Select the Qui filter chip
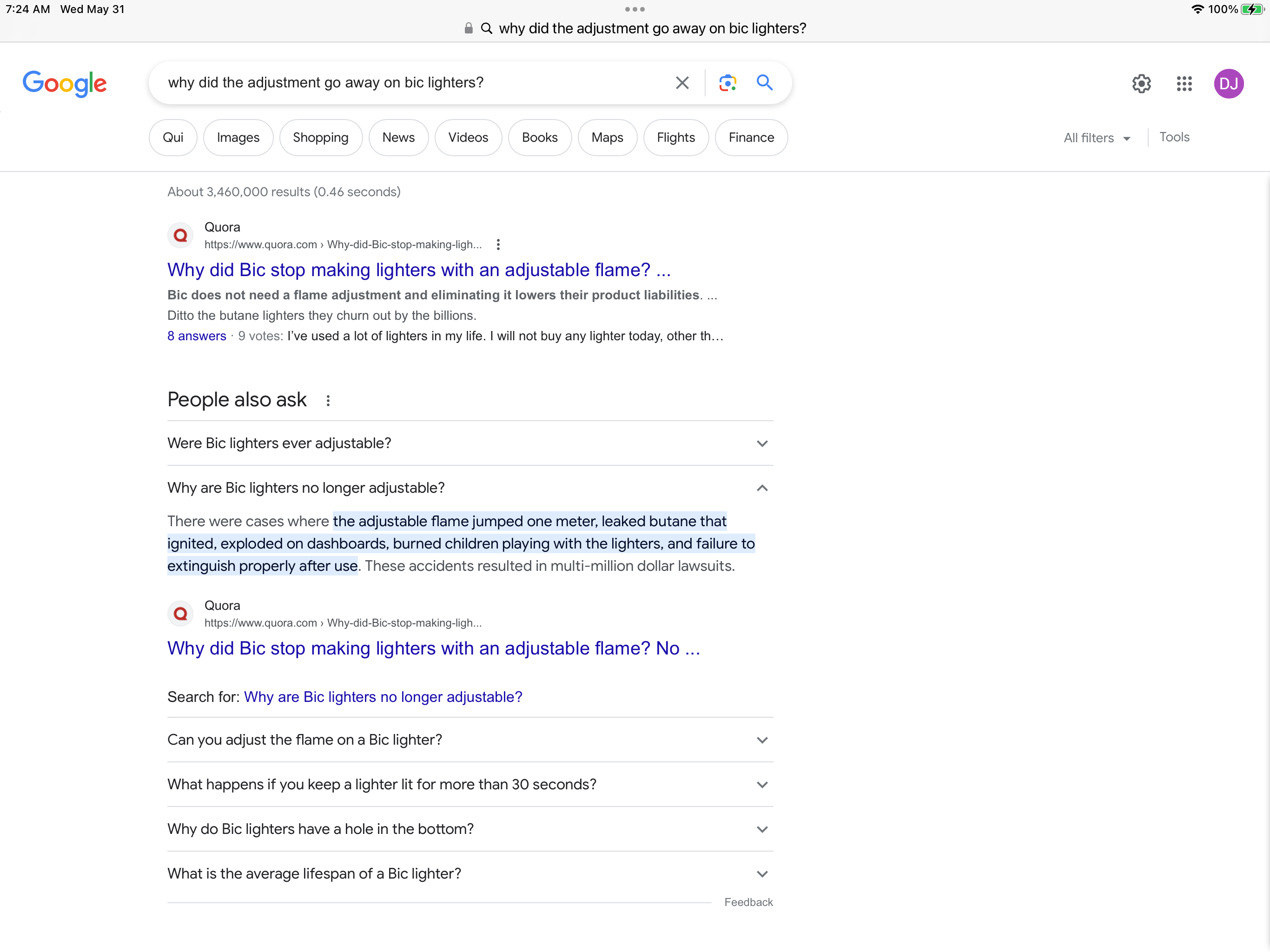 pyautogui.click(x=173, y=138)
